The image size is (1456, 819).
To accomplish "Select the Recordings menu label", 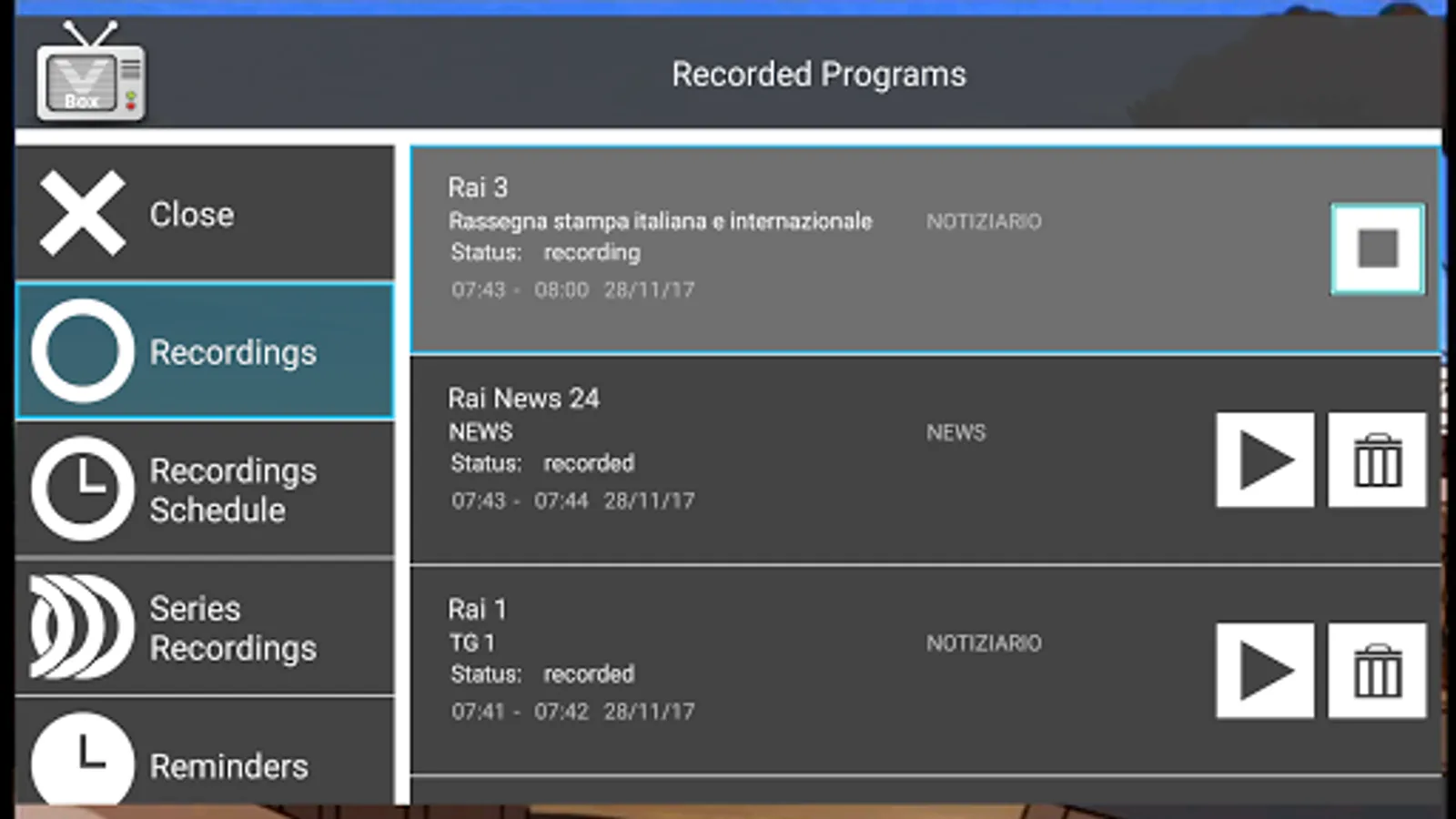I will [233, 352].
